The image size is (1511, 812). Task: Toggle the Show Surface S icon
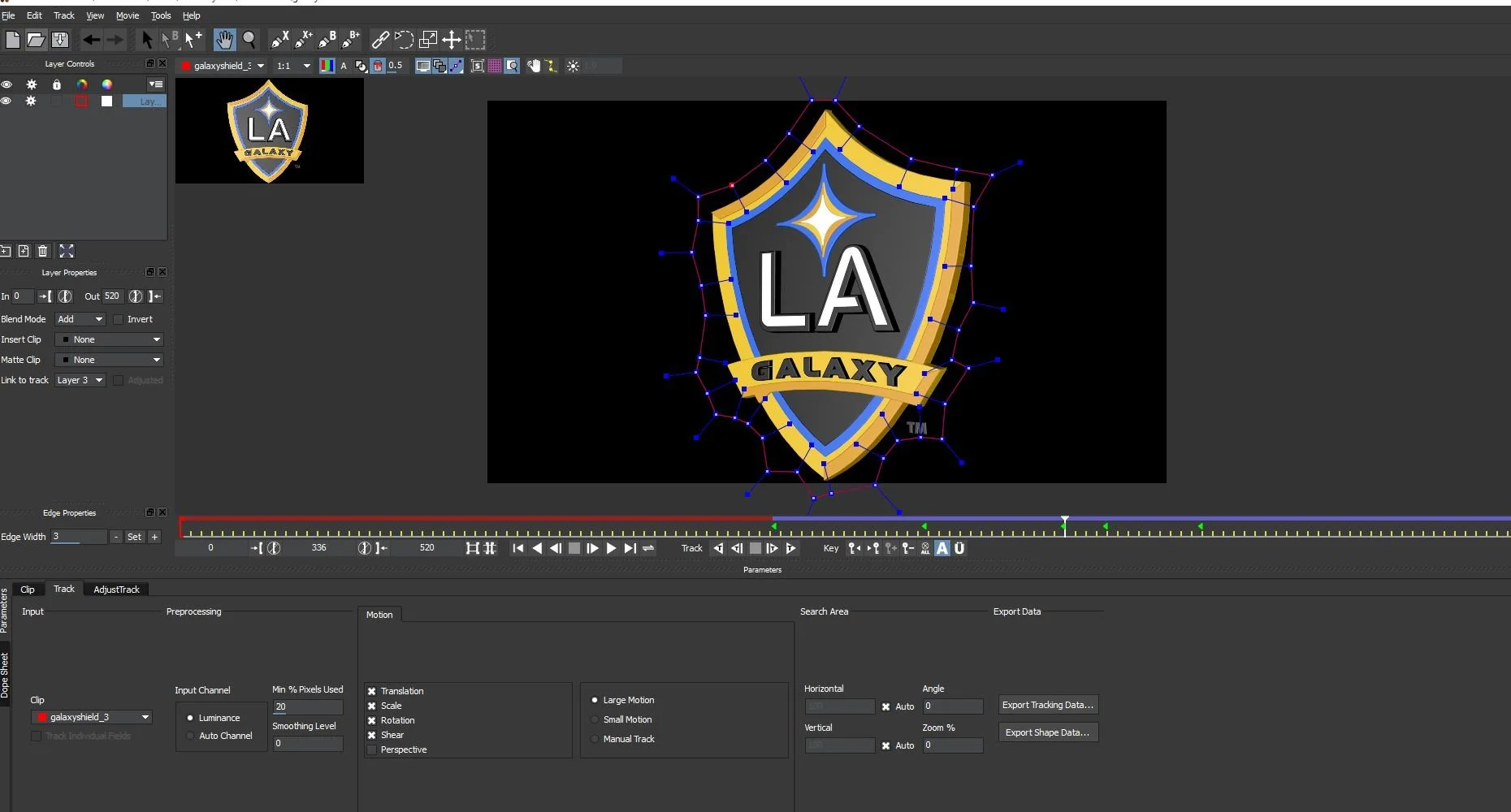pyautogui.click(x=478, y=66)
